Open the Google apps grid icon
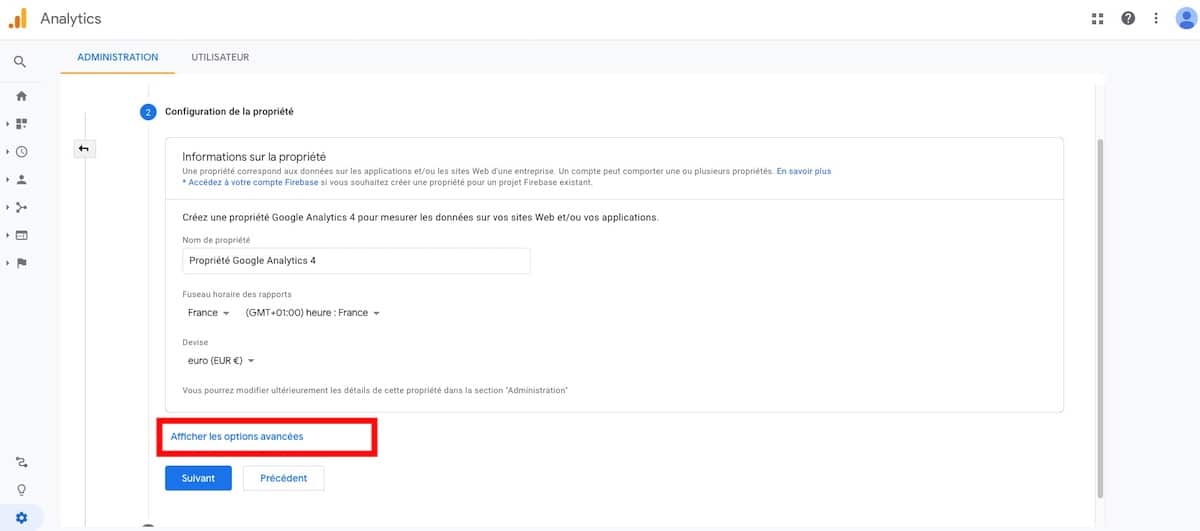This screenshot has width=1200, height=531. click(x=1097, y=18)
